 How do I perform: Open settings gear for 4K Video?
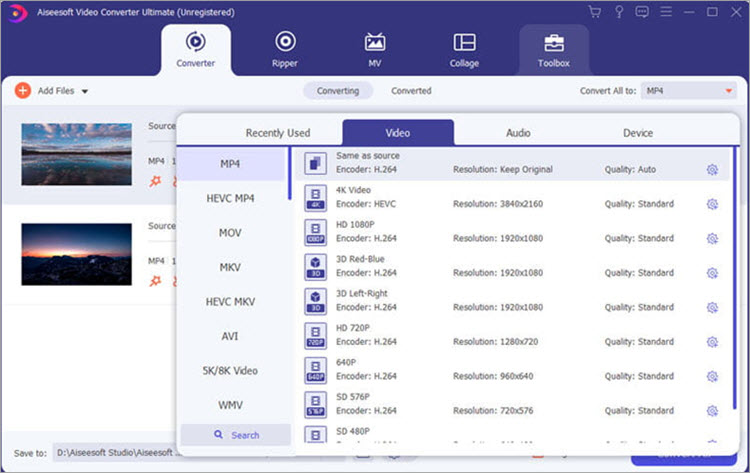coord(712,204)
